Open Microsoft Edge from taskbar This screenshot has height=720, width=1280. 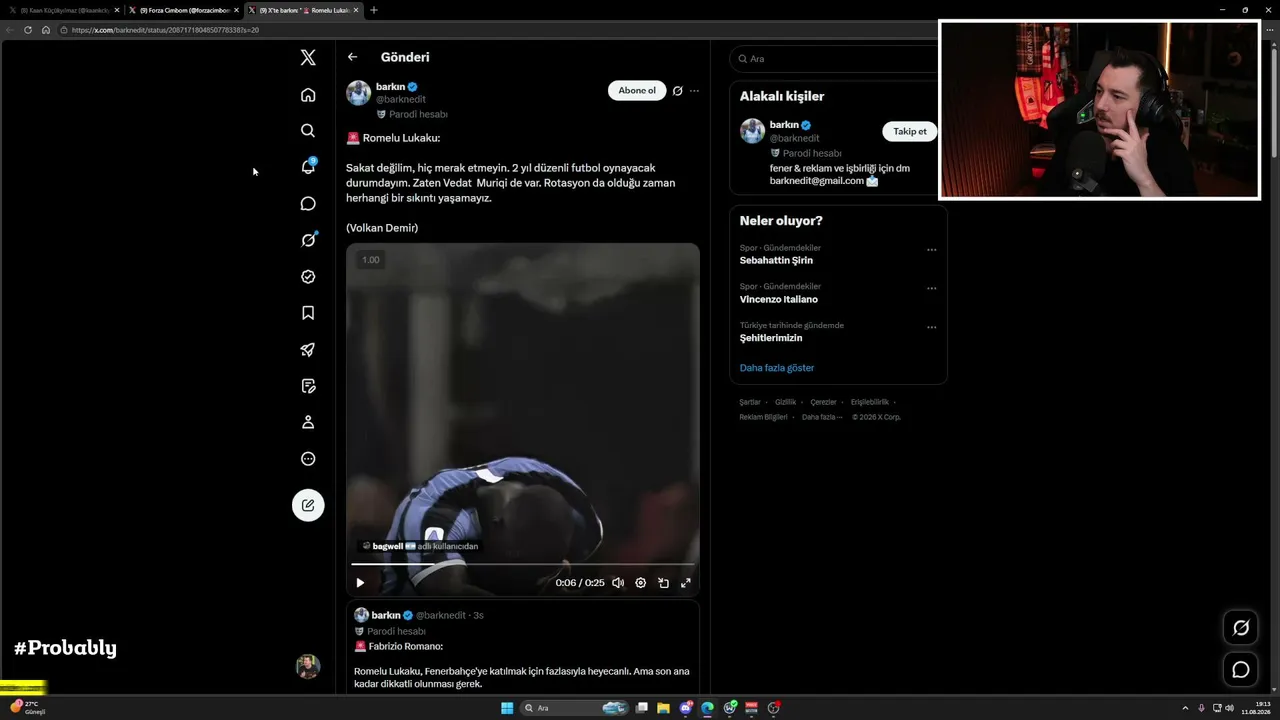click(x=708, y=708)
